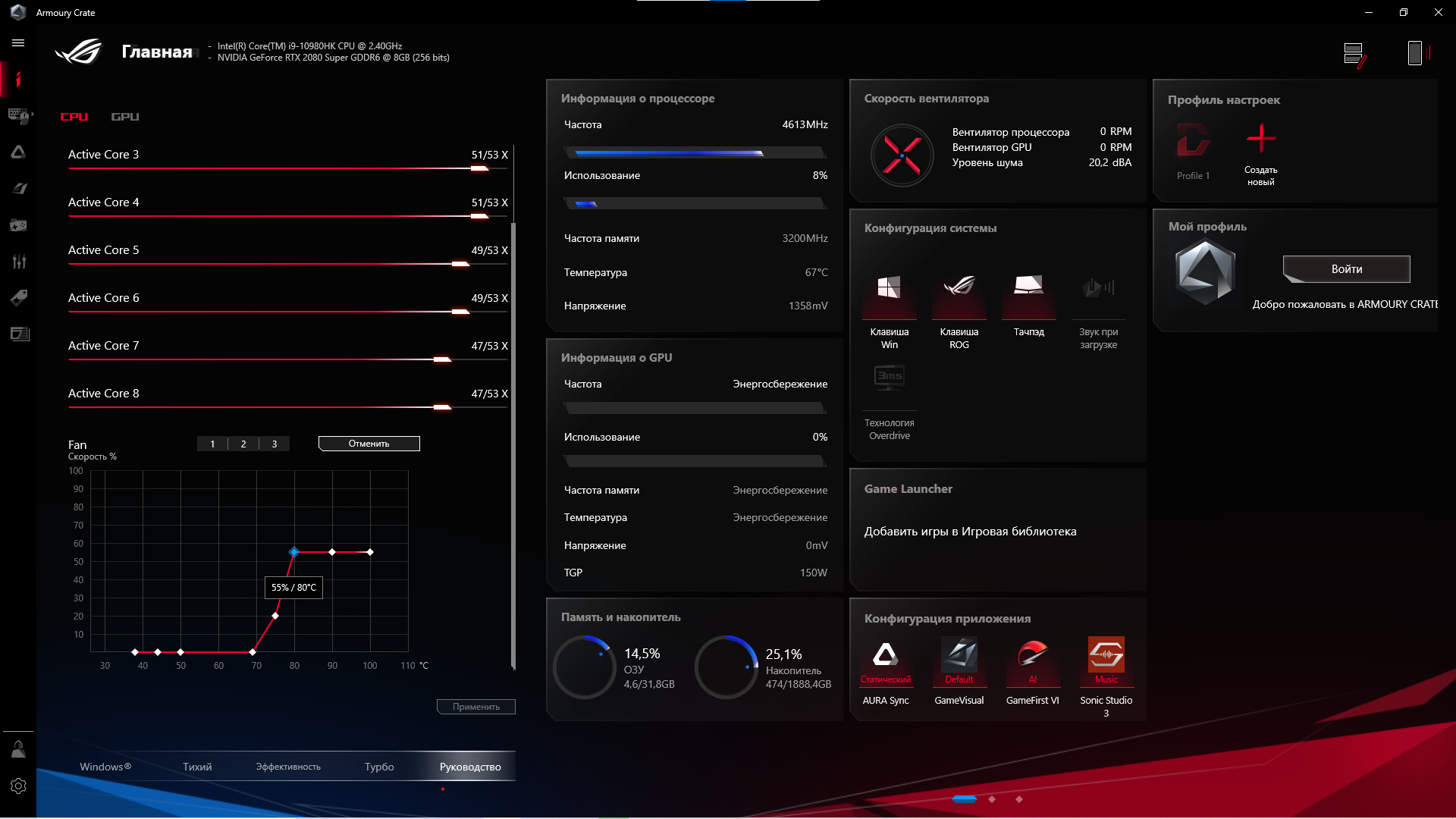Click the ROG logo in header
This screenshot has width=1456, height=819.
tap(78, 51)
